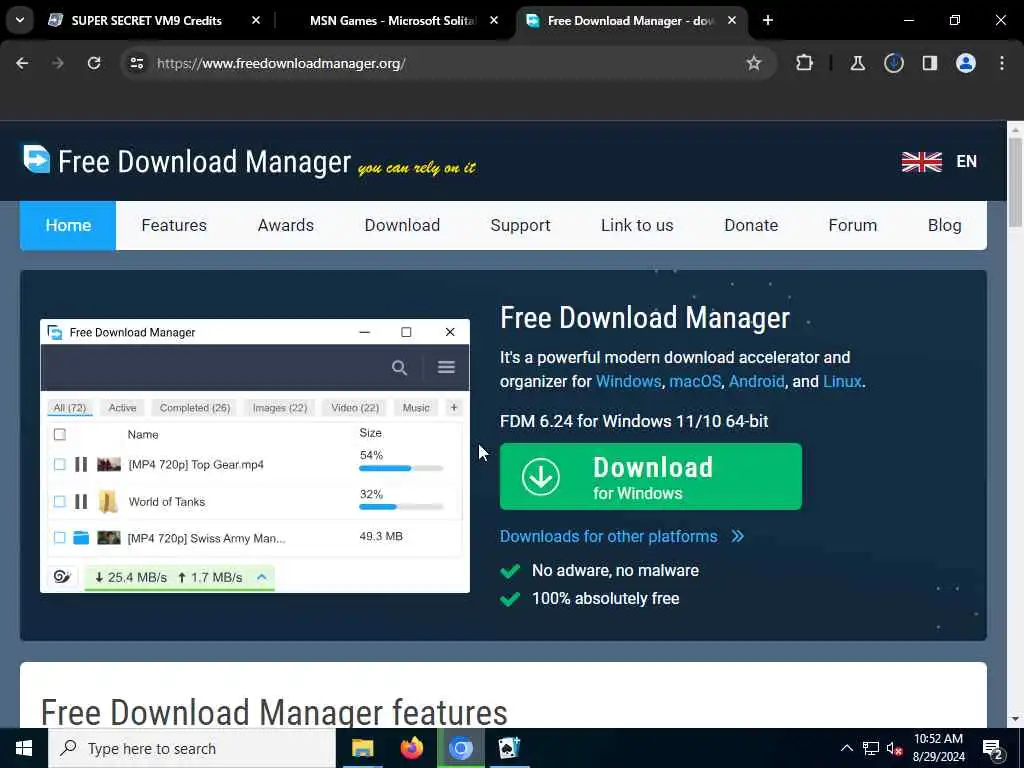Viewport: 1024px width, 768px height.
Task: Open the Donate nav item
Action: pos(751,225)
